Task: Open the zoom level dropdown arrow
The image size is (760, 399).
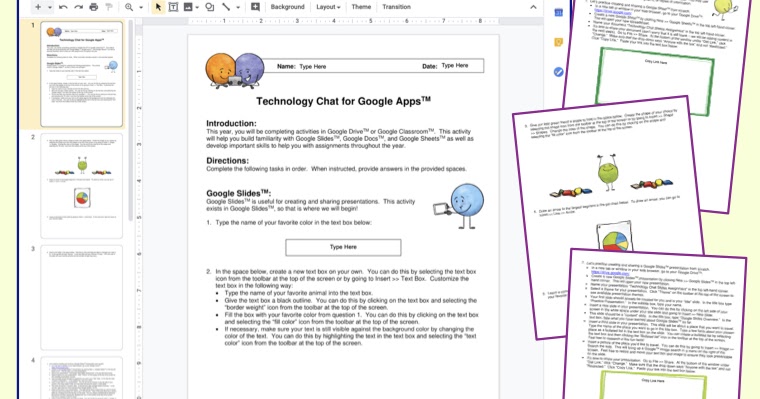Action: tap(141, 7)
